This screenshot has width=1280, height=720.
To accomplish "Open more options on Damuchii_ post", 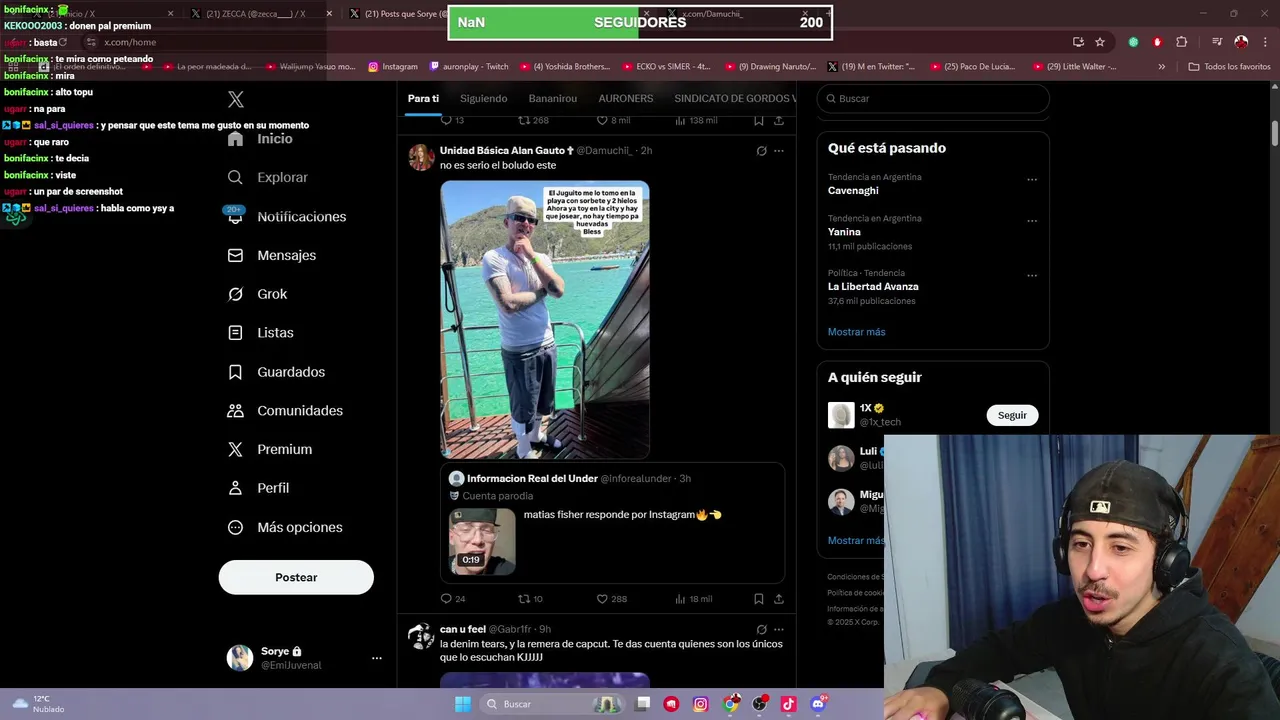I will [779, 151].
